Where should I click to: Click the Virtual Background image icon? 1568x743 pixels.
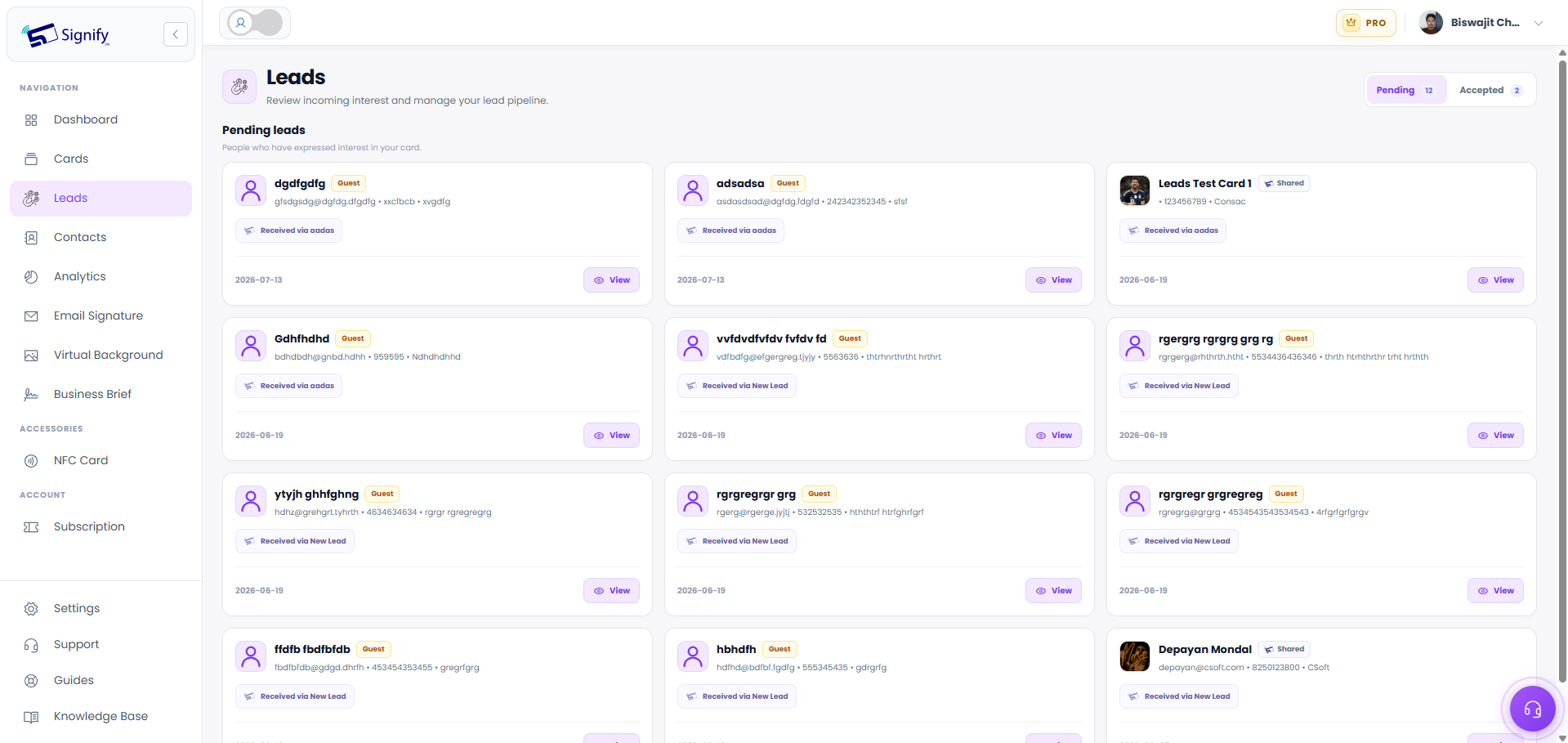(x=31, y=356)
